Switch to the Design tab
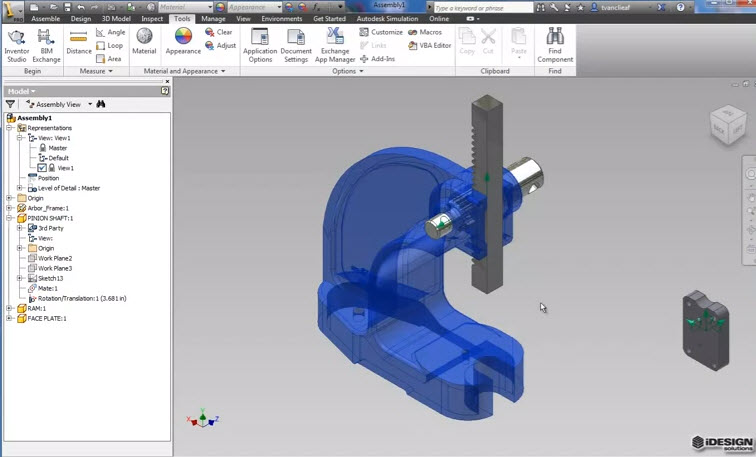The height and width of the screenshot is (457, 756). pyautogui.click(x=81, y=19)
